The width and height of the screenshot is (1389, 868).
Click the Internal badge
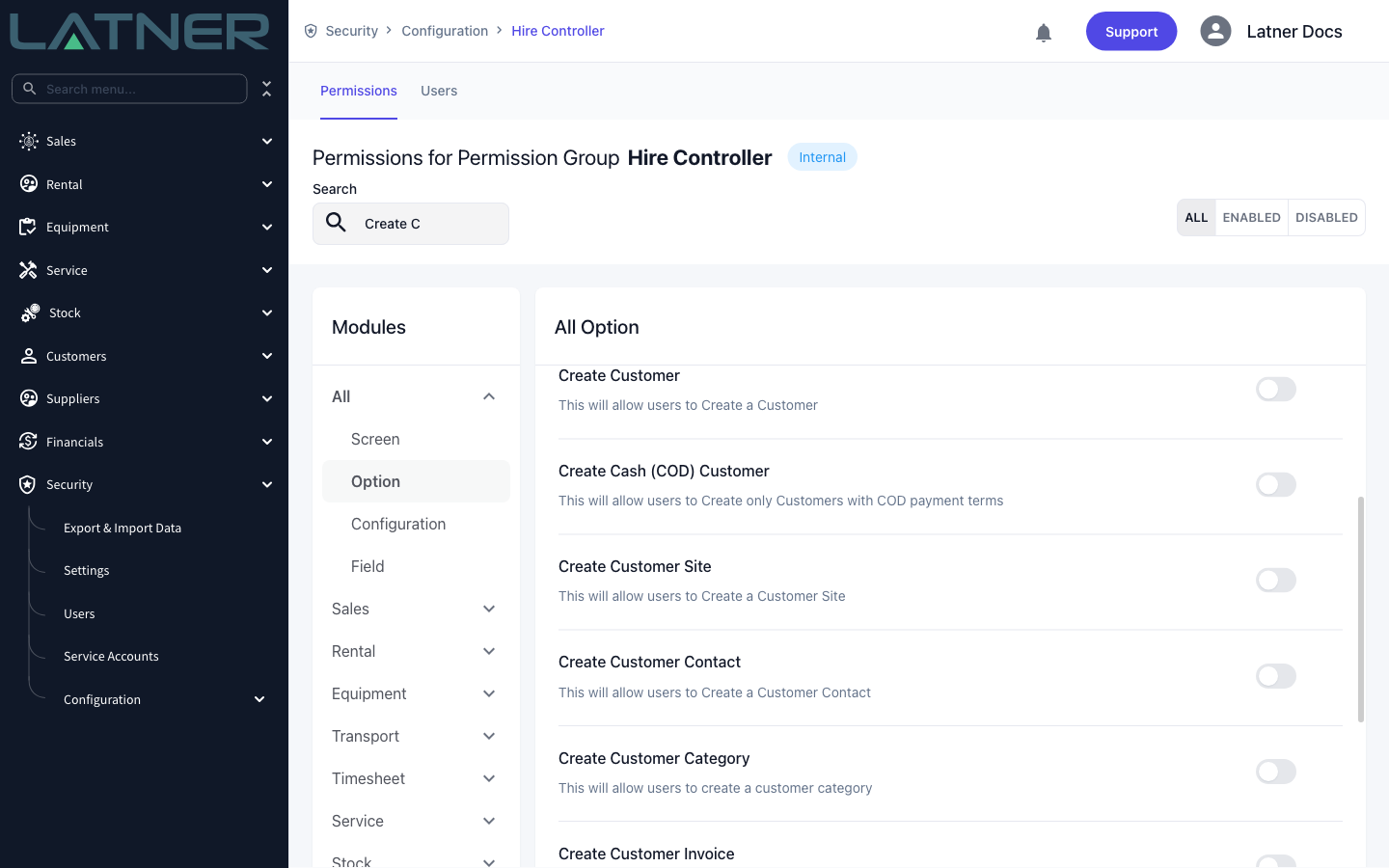click(x=822, y=157)
